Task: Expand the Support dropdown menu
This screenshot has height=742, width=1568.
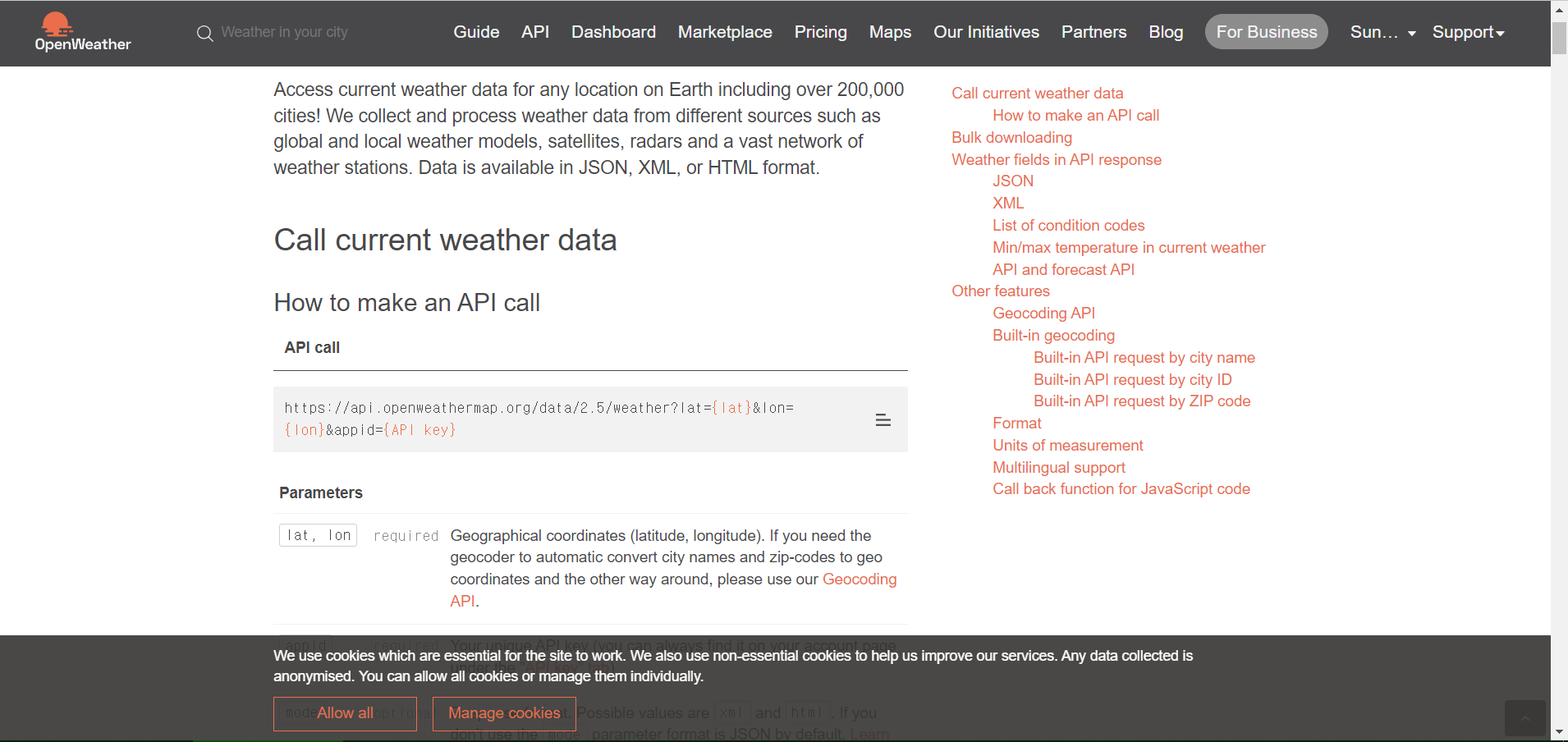Action: 1468,32
